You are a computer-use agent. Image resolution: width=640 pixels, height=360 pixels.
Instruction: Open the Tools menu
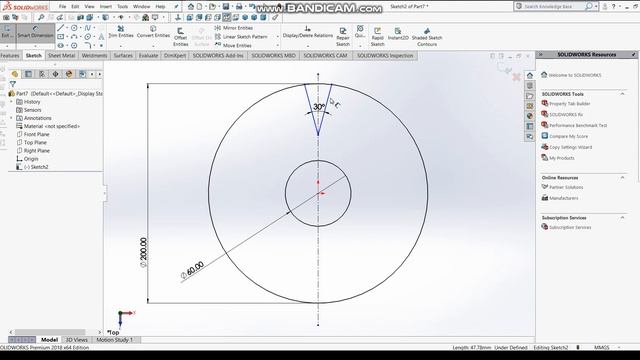point(122,7)
